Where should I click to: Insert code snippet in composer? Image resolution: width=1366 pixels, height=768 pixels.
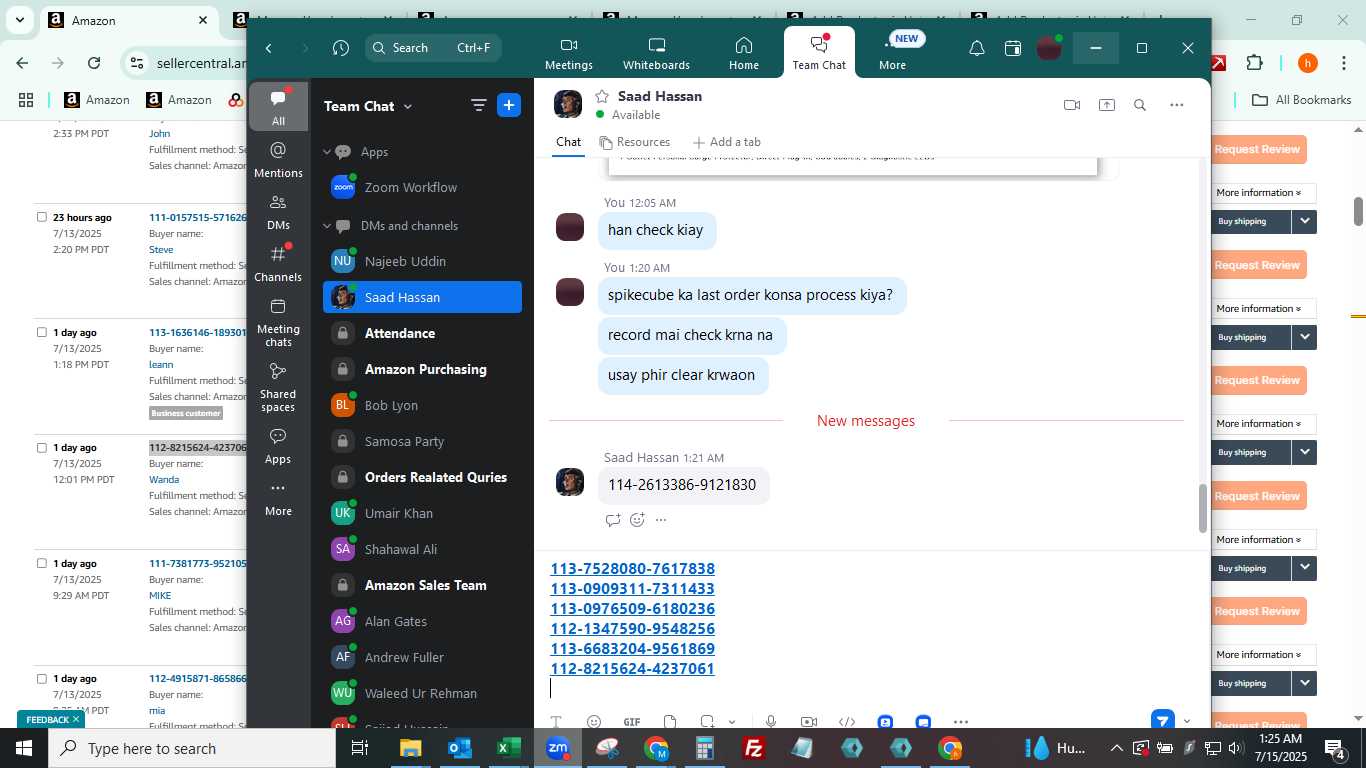coord(847,722)
